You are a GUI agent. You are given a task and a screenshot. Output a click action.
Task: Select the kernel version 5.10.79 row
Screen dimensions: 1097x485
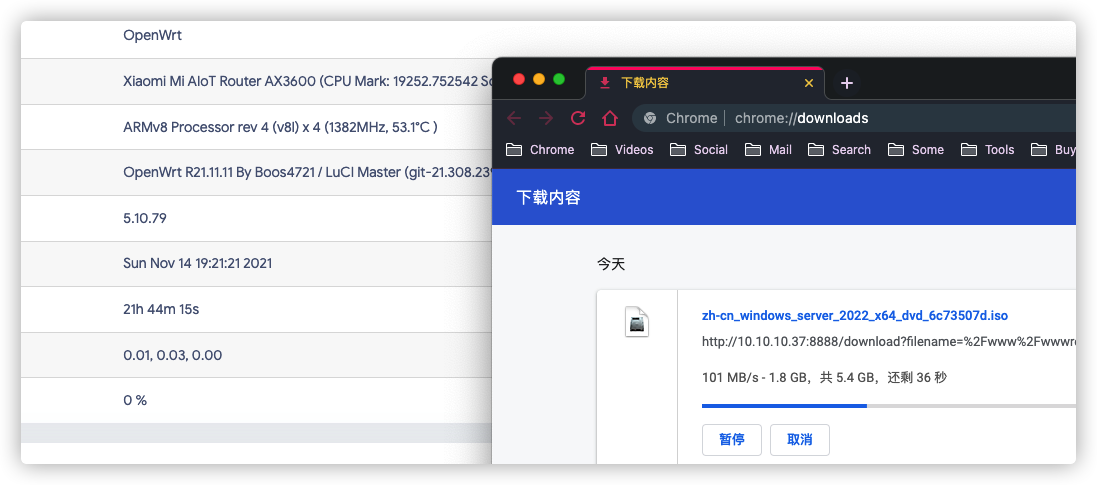point(256,218)
